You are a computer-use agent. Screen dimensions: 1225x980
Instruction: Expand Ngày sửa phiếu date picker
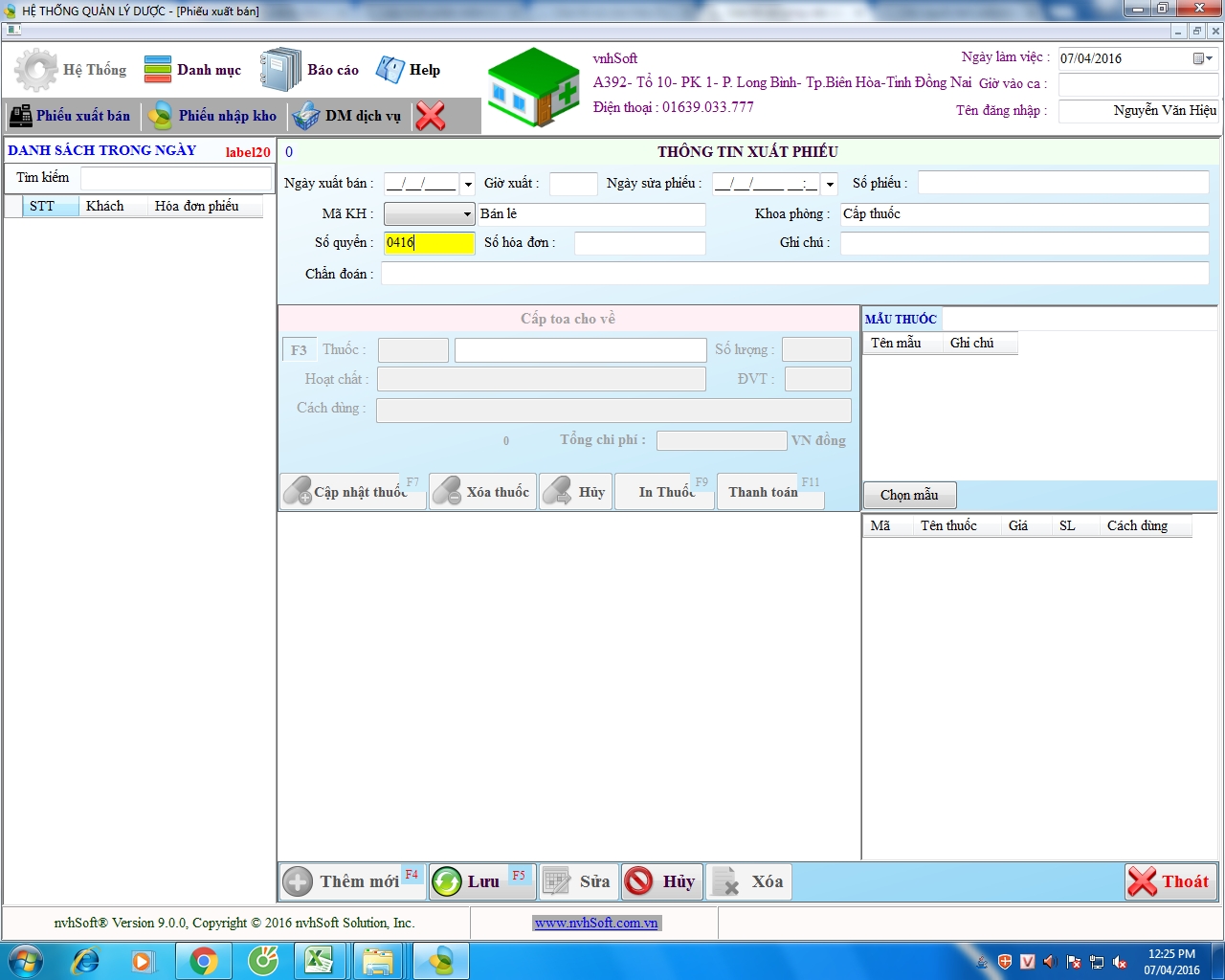(x=830, y=184)
